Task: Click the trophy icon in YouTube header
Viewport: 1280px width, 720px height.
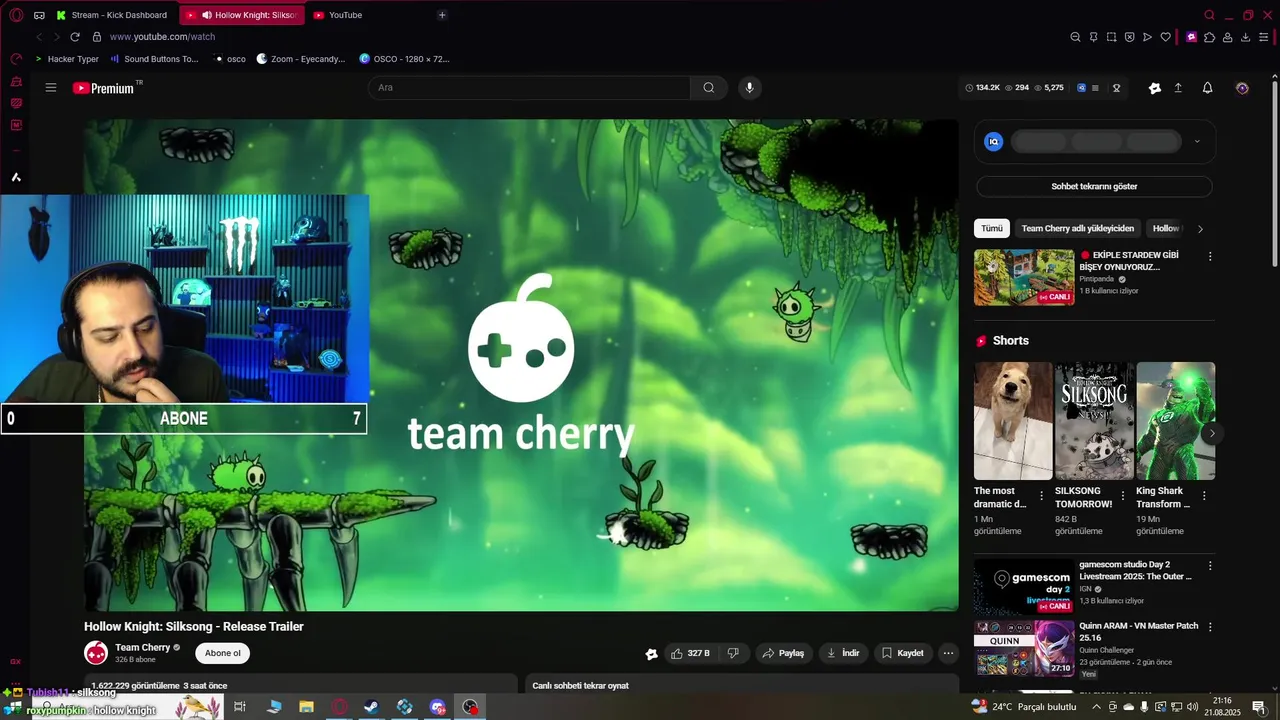Action: tap(1117, 88)
